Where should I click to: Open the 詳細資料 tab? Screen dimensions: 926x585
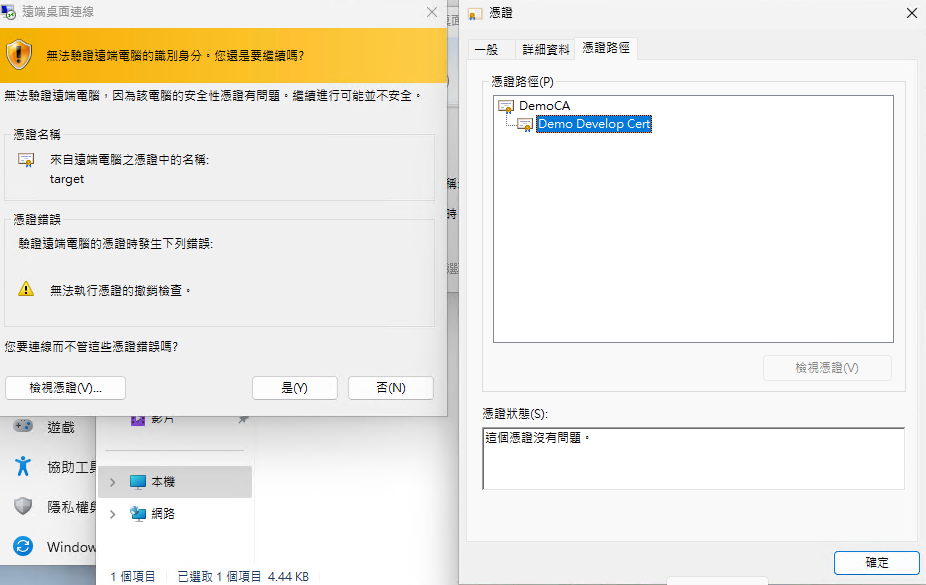[546, 49]
